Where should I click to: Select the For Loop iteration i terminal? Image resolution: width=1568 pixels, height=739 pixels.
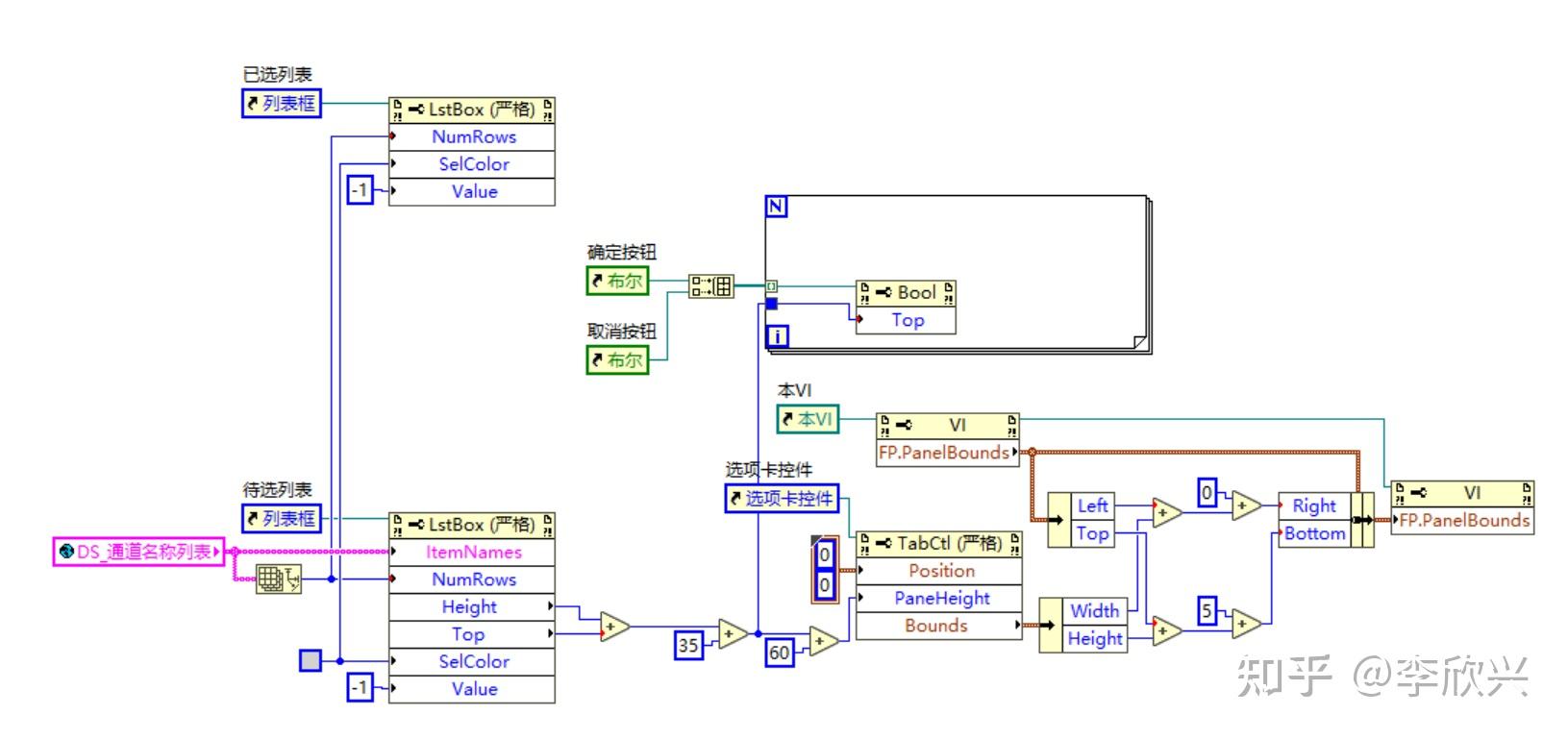pyautogui.click(x=777, y=335)
